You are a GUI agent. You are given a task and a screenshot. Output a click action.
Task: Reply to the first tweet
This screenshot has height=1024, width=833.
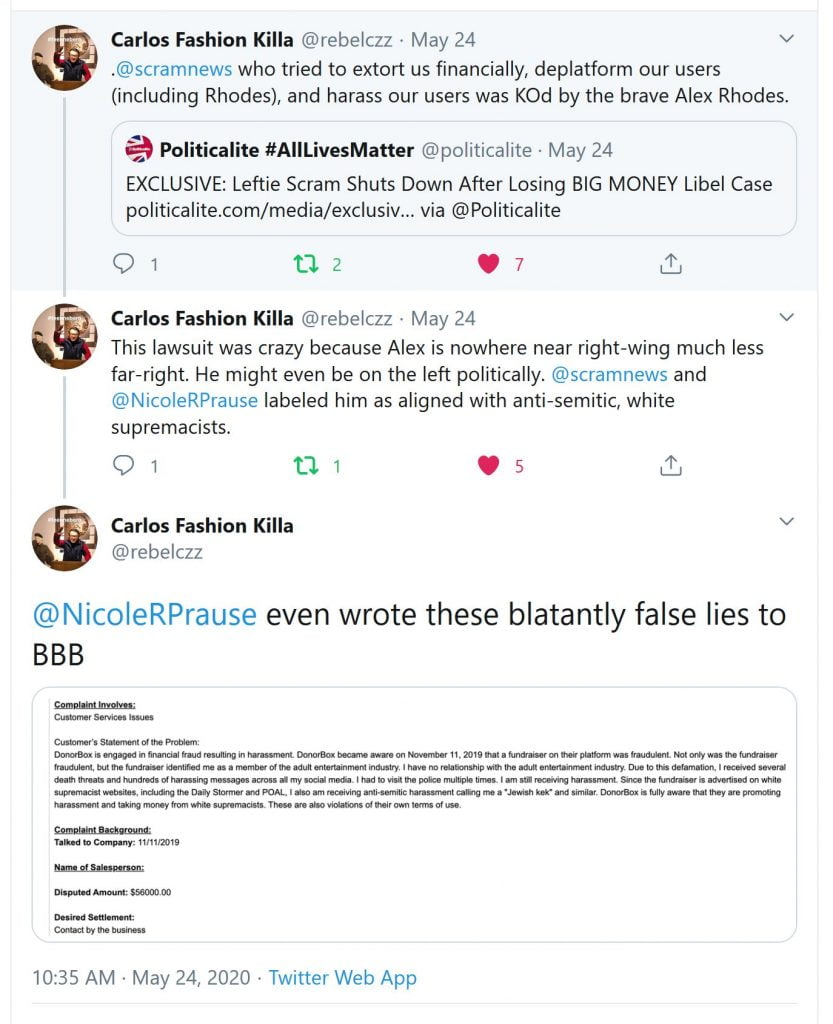(x=124, y=263)
